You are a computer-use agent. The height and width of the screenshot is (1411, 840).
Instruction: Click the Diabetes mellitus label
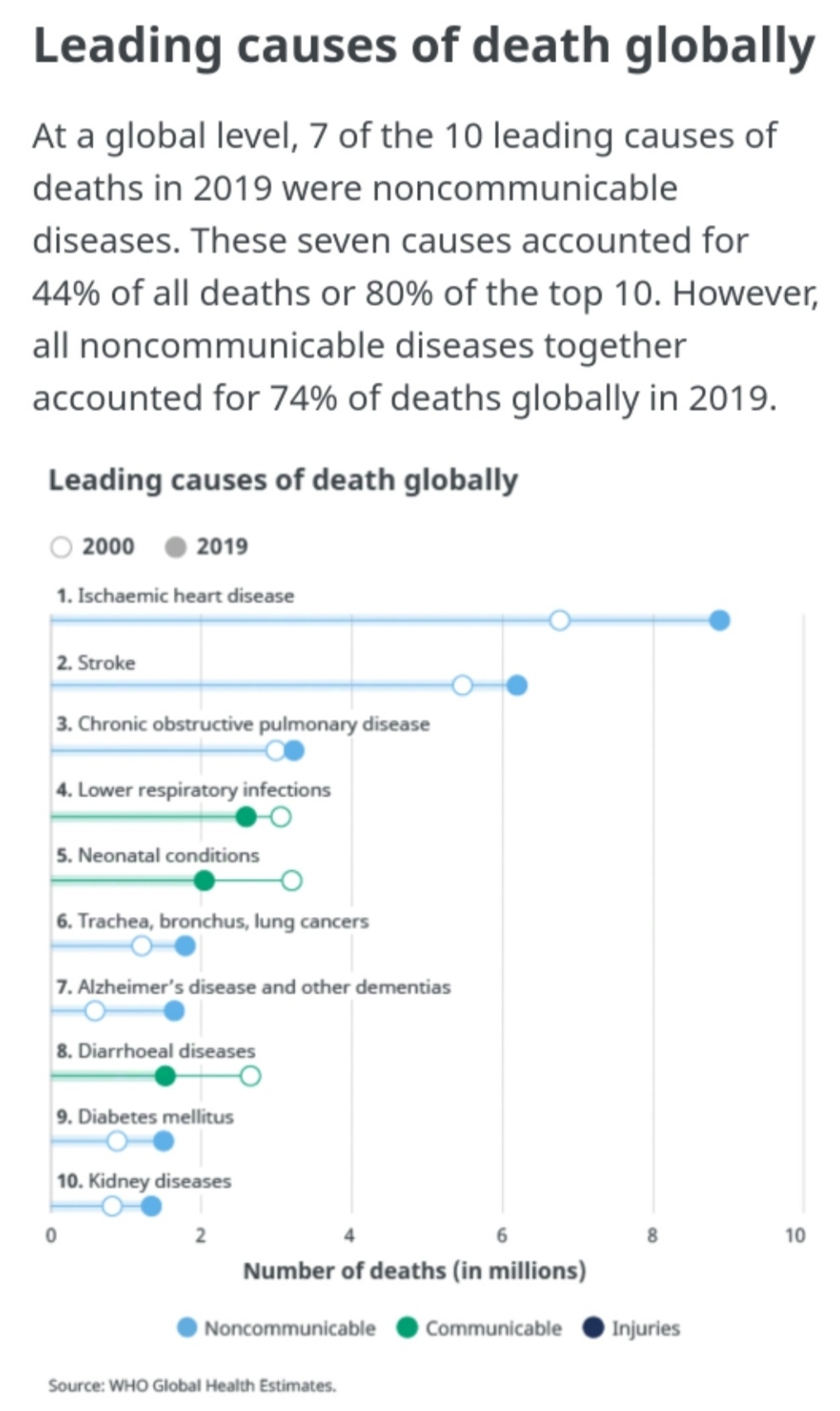145,1116
